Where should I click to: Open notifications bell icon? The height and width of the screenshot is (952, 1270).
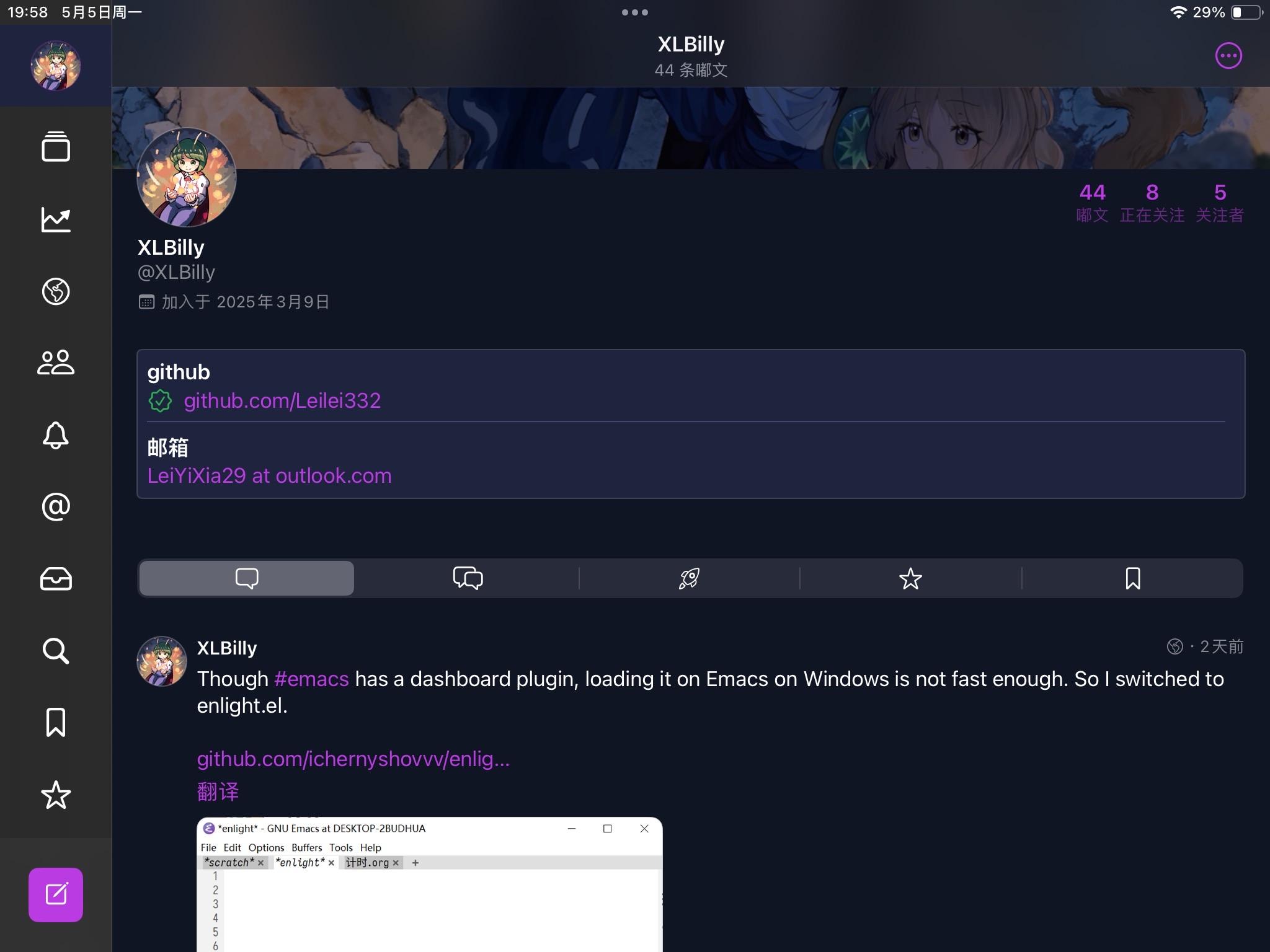56,435
